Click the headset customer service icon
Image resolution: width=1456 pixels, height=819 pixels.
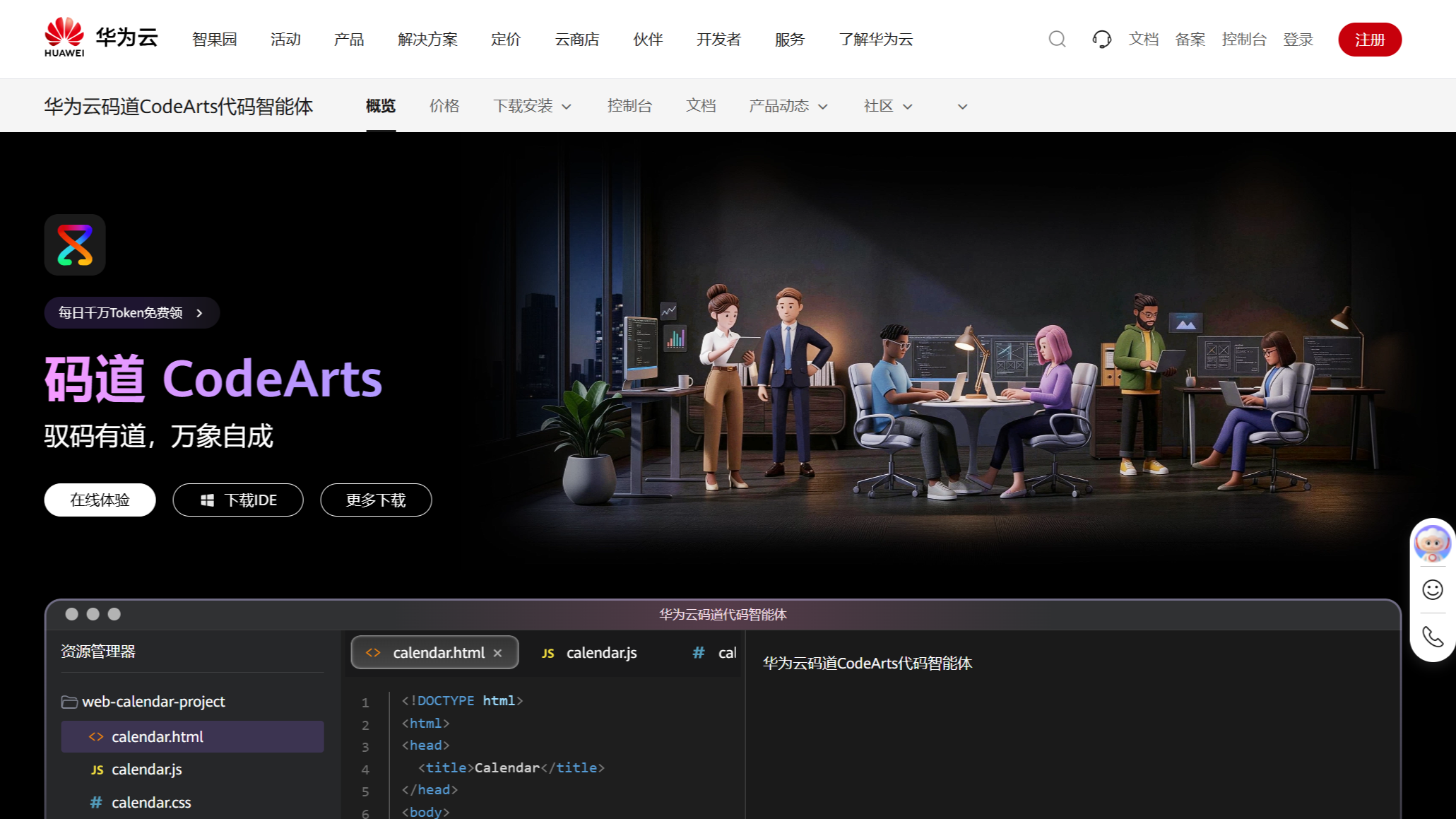[1101, 39]
